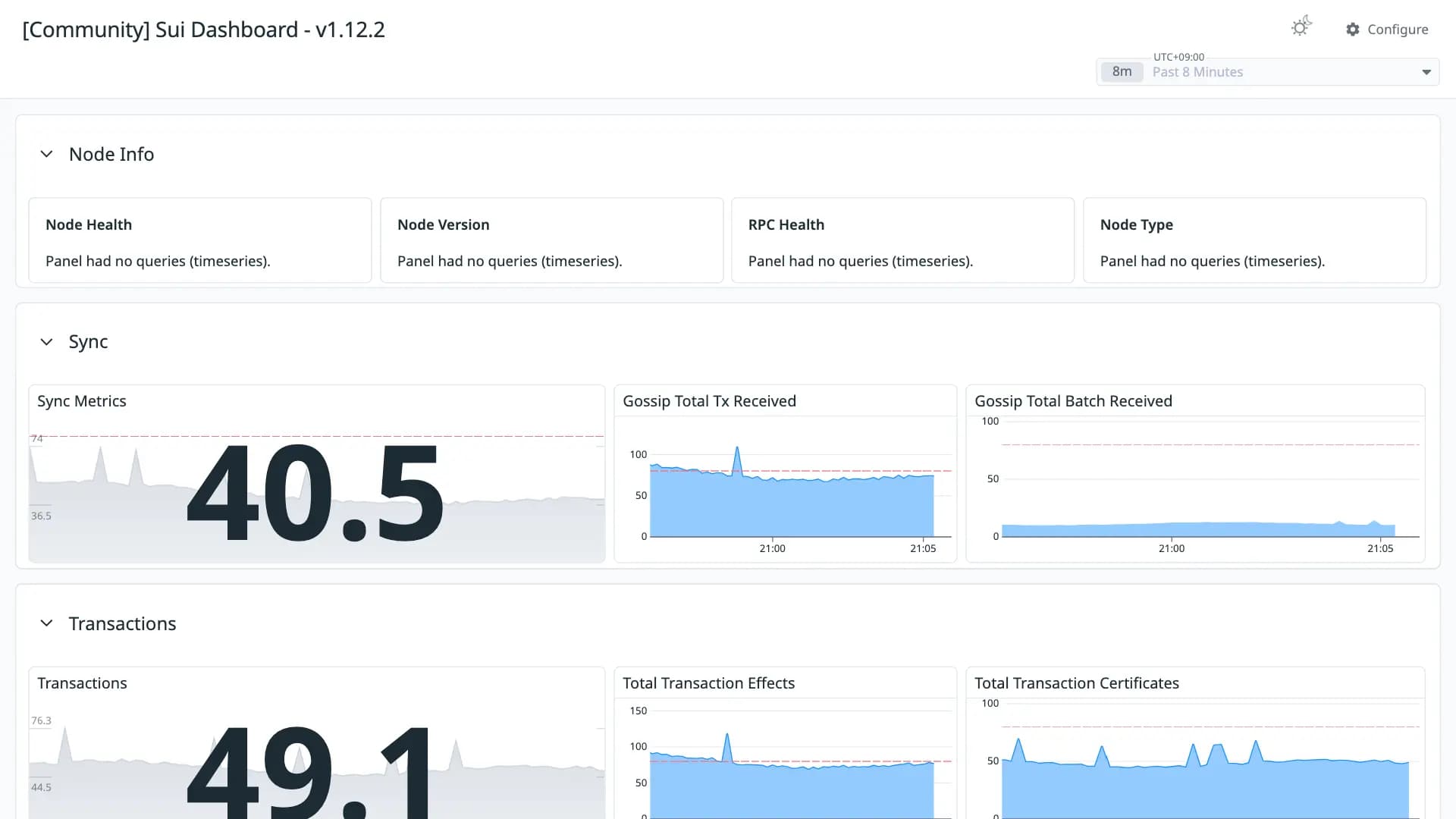The height and width of the screenshot is (819, 1456).
Task: Click the Total Transaction Certificates title
Action: [x=1077, y=683]
